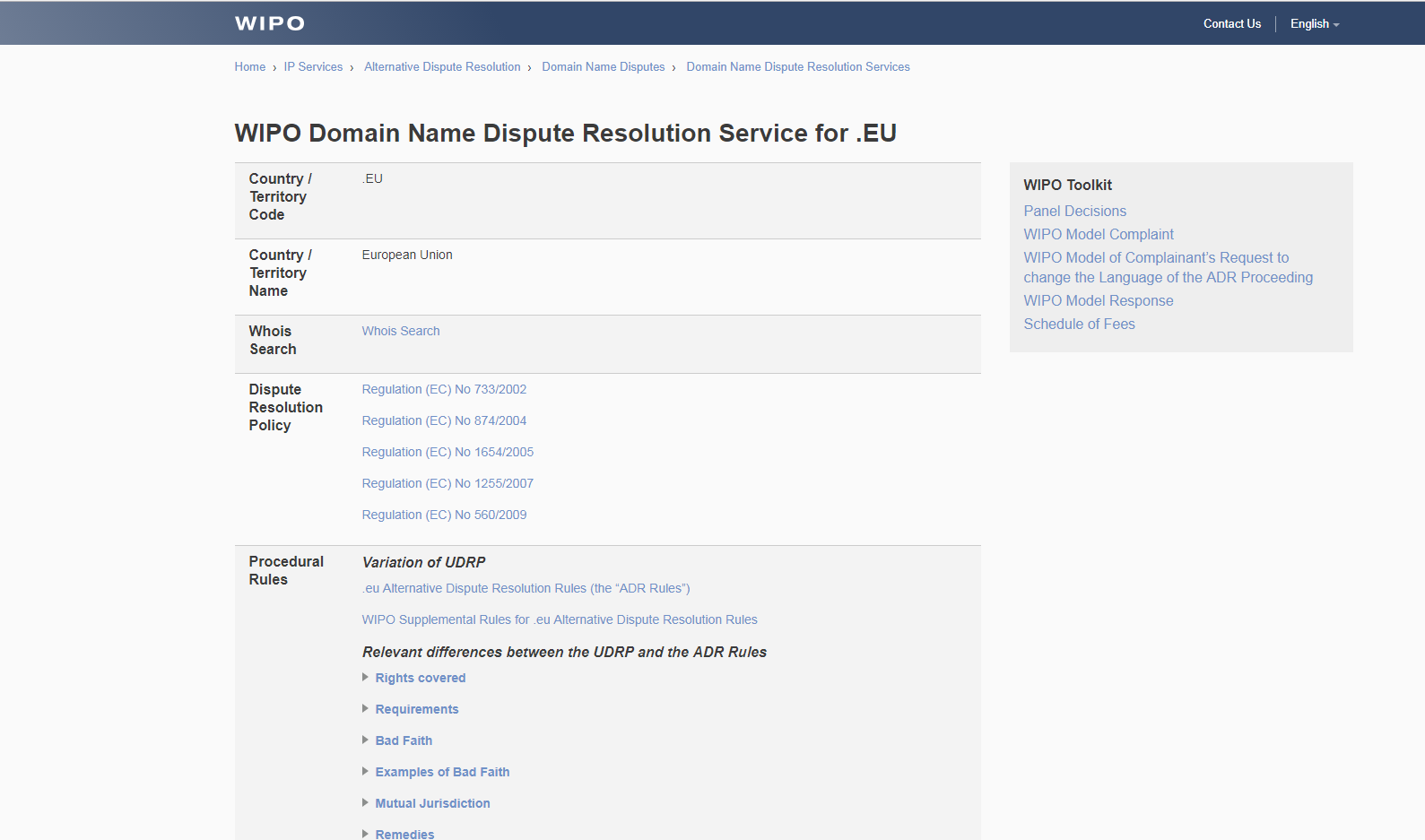Click the Whois Search link
The width and height of the screenshot is (1425, 840).
(x=401, y=331)
